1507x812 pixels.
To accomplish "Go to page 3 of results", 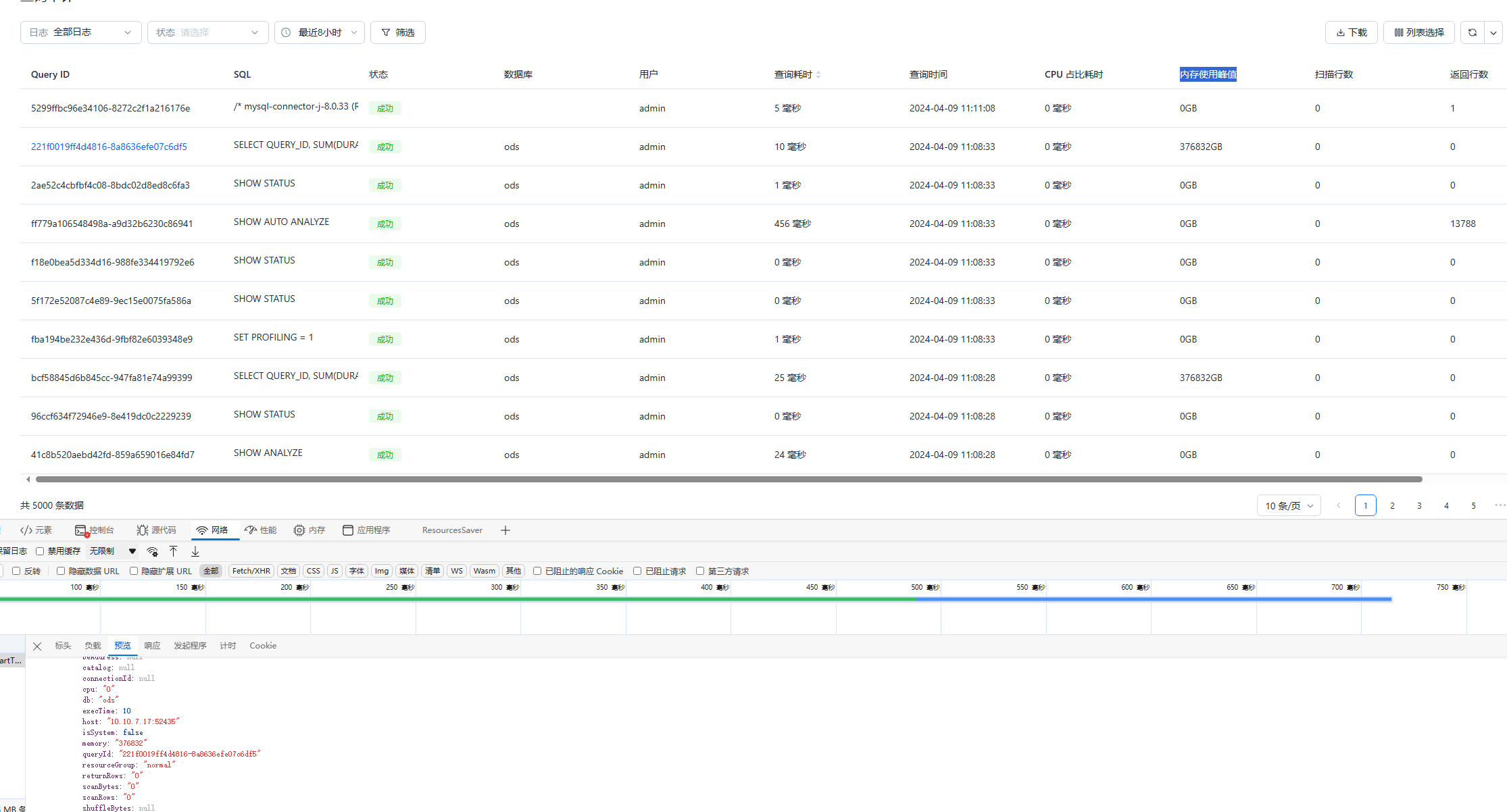I will coord(1419,505).
